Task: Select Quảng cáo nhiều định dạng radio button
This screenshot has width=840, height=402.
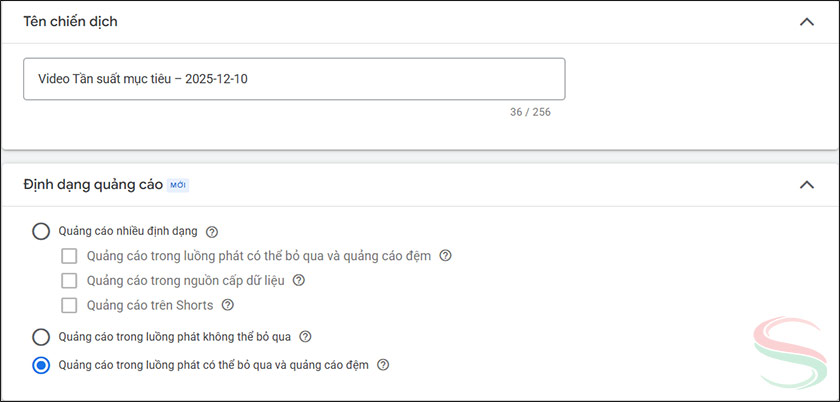Action: click(x=41, y=232)
